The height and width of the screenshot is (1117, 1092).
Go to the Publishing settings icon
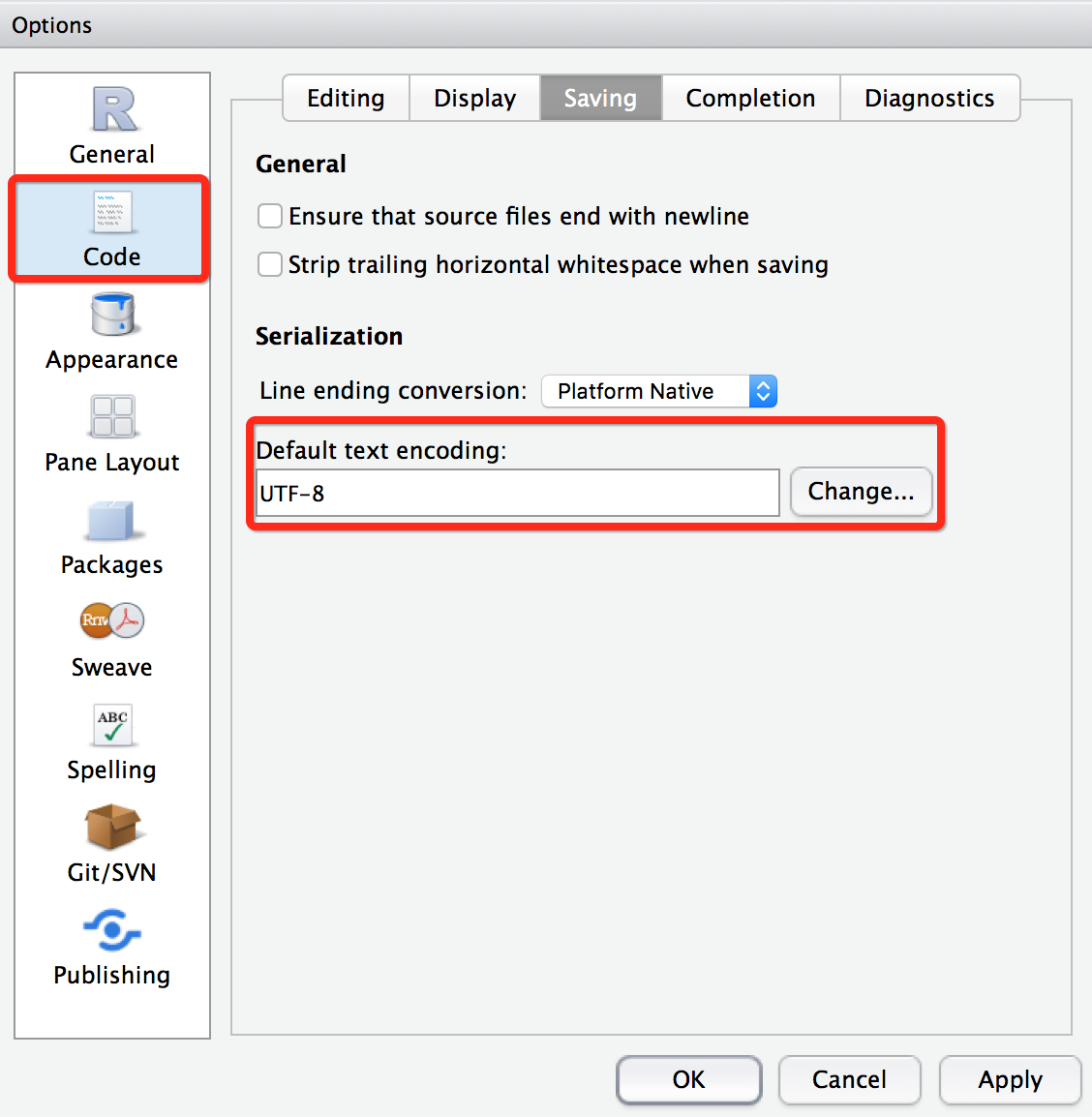[x=112, y=931]
